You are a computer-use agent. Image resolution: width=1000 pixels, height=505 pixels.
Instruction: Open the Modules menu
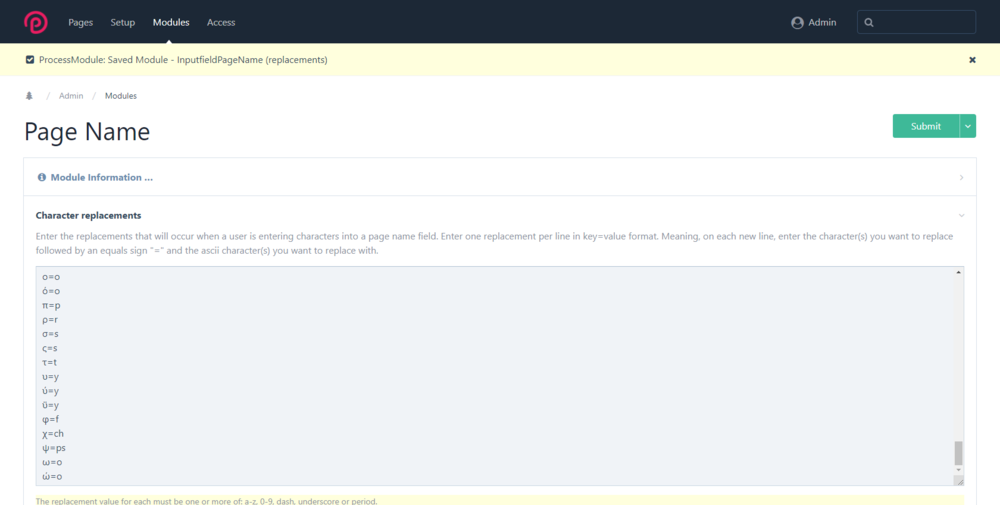click(171, 22)
